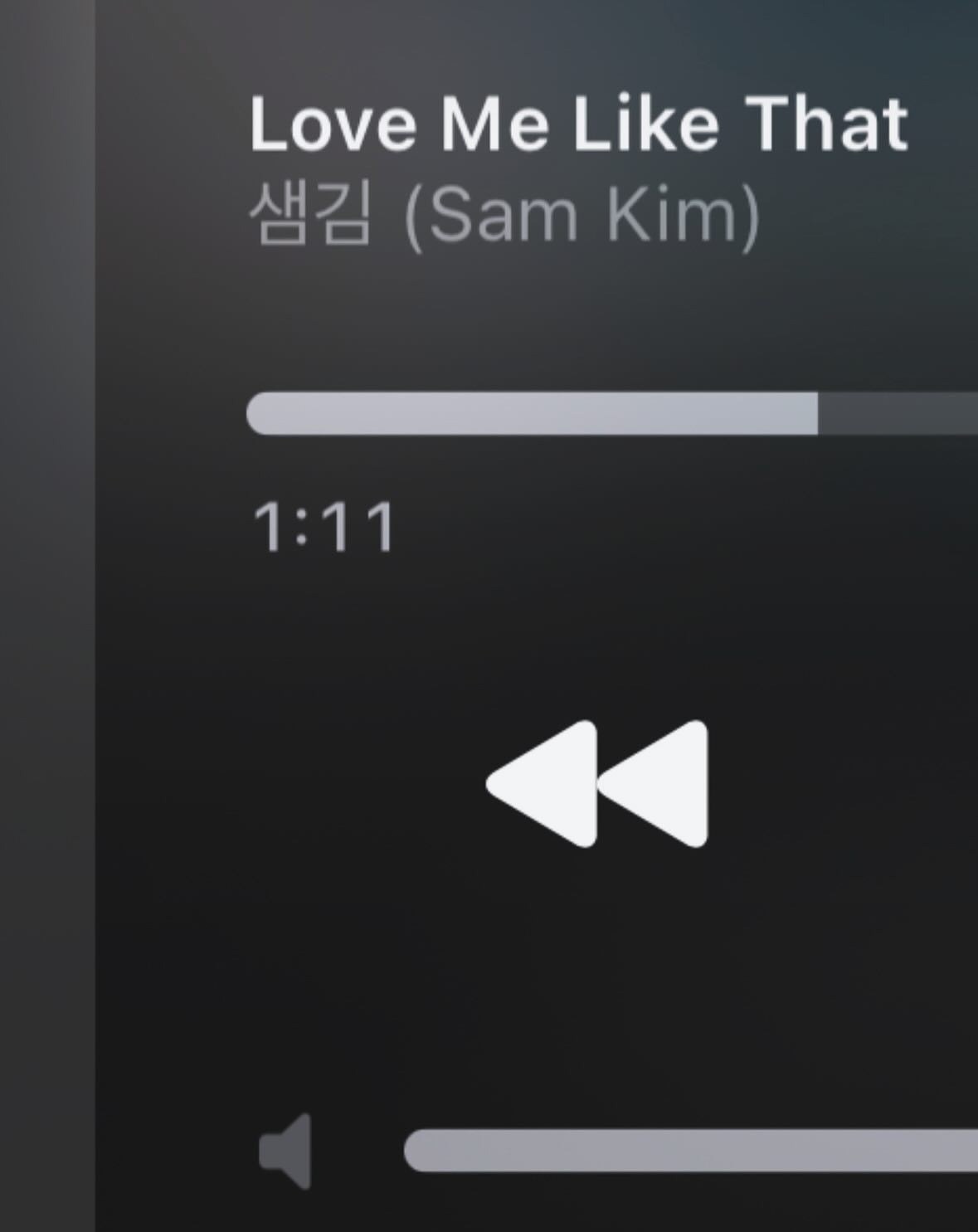The height and width of the screenshot is (1232, 978).
Task: Click the 1:11 elapsed time label
Action: pos(324,528)
